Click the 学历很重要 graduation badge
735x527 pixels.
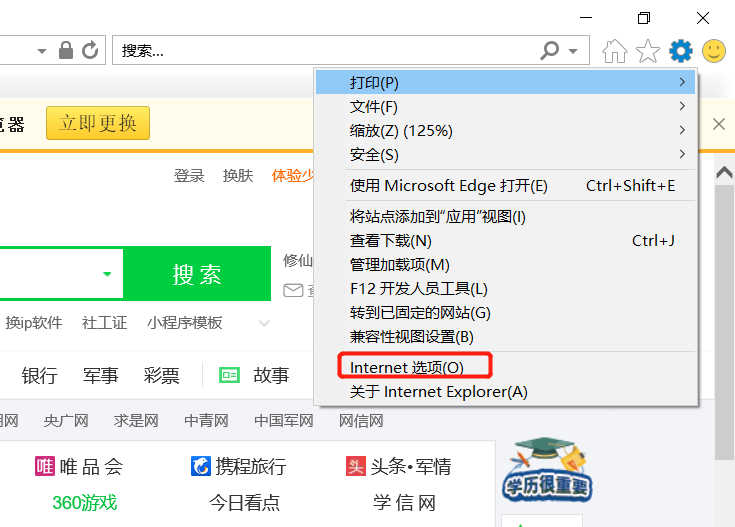click(548, 469)
